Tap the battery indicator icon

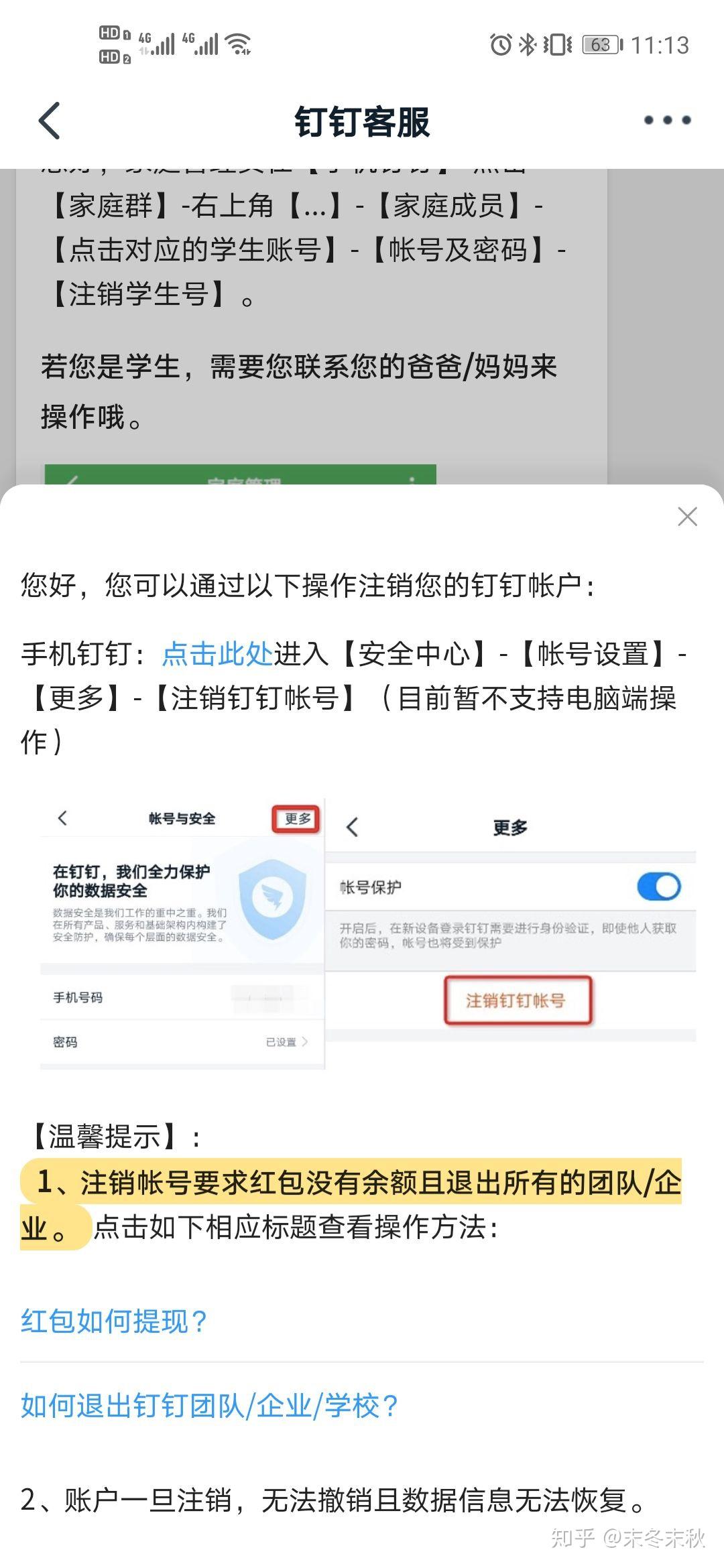coord(601,45)
